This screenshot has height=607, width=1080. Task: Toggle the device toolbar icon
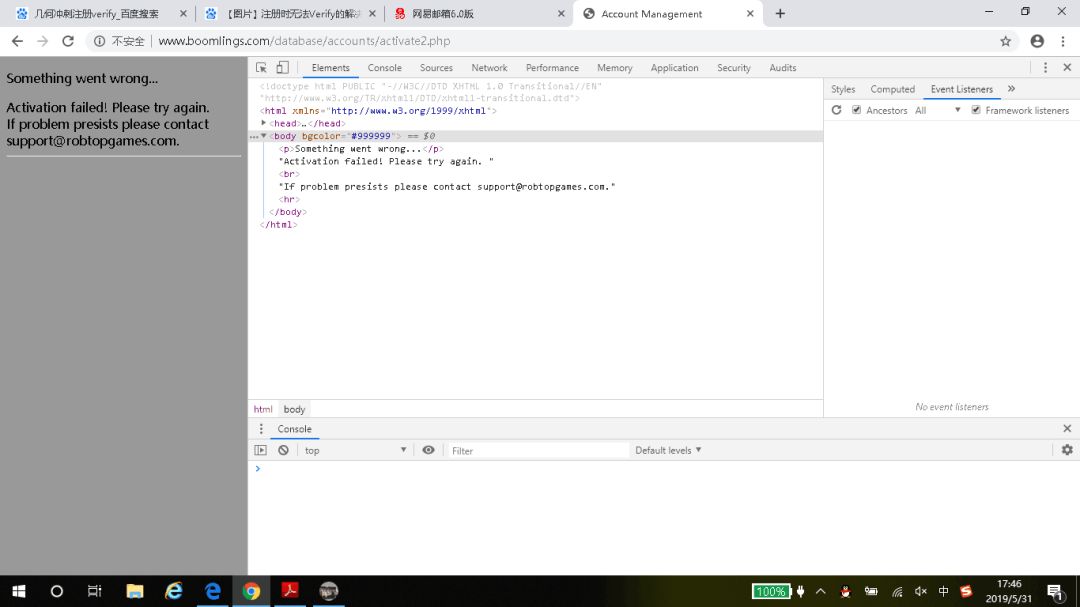[x=282, y=68]
